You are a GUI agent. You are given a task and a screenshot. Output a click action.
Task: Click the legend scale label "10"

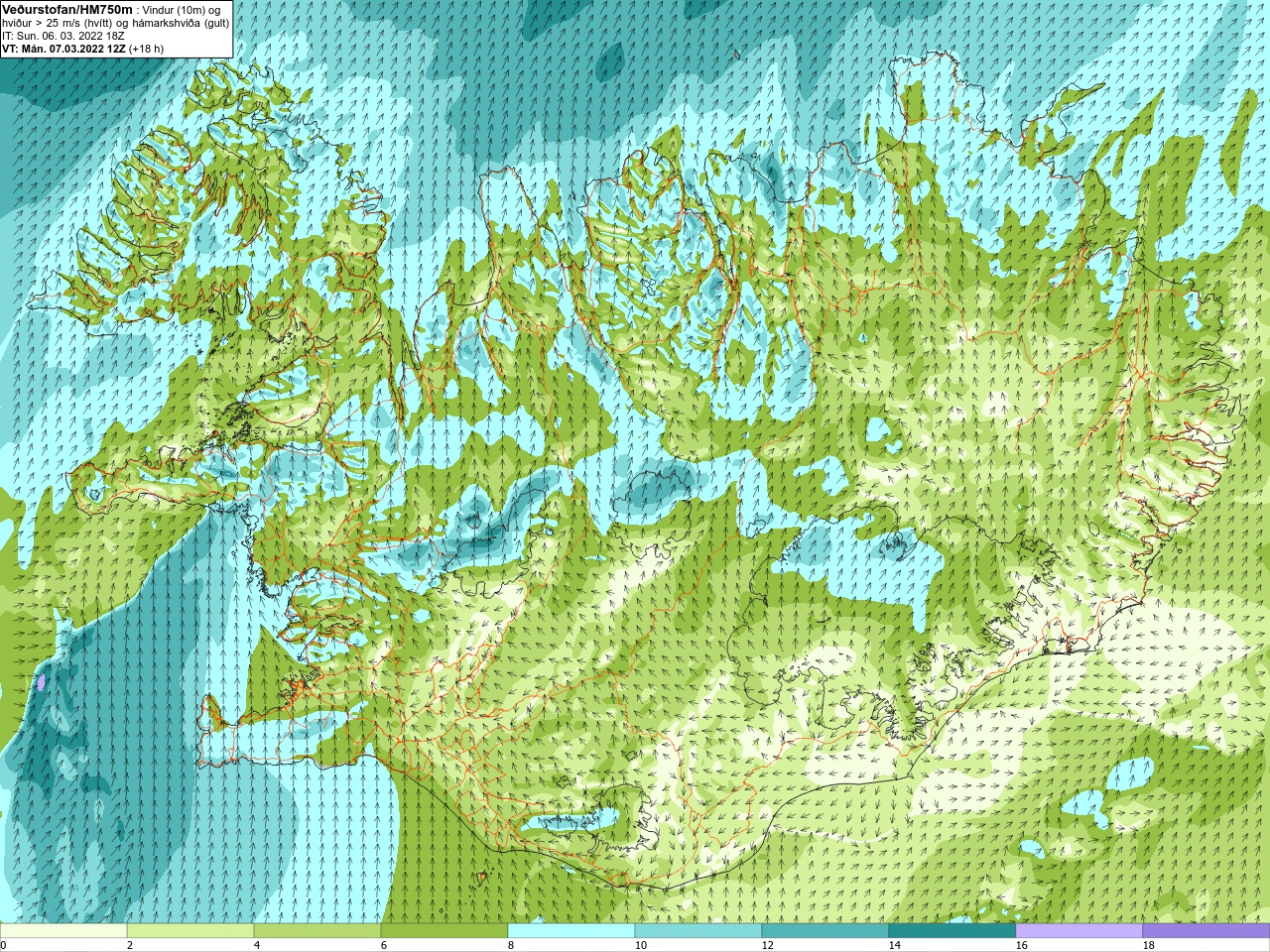(x=641, y=945)
